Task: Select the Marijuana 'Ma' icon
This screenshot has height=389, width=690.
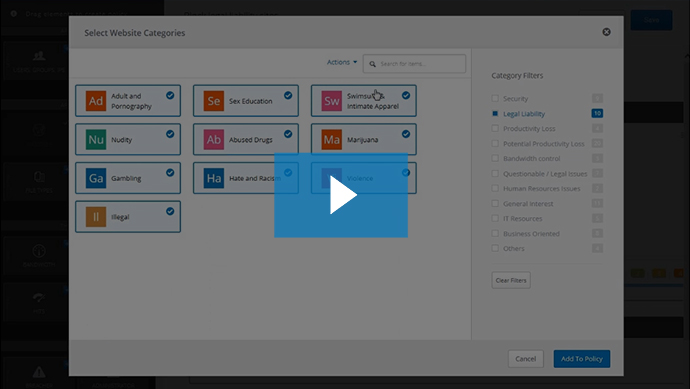Action: (332, 139)
